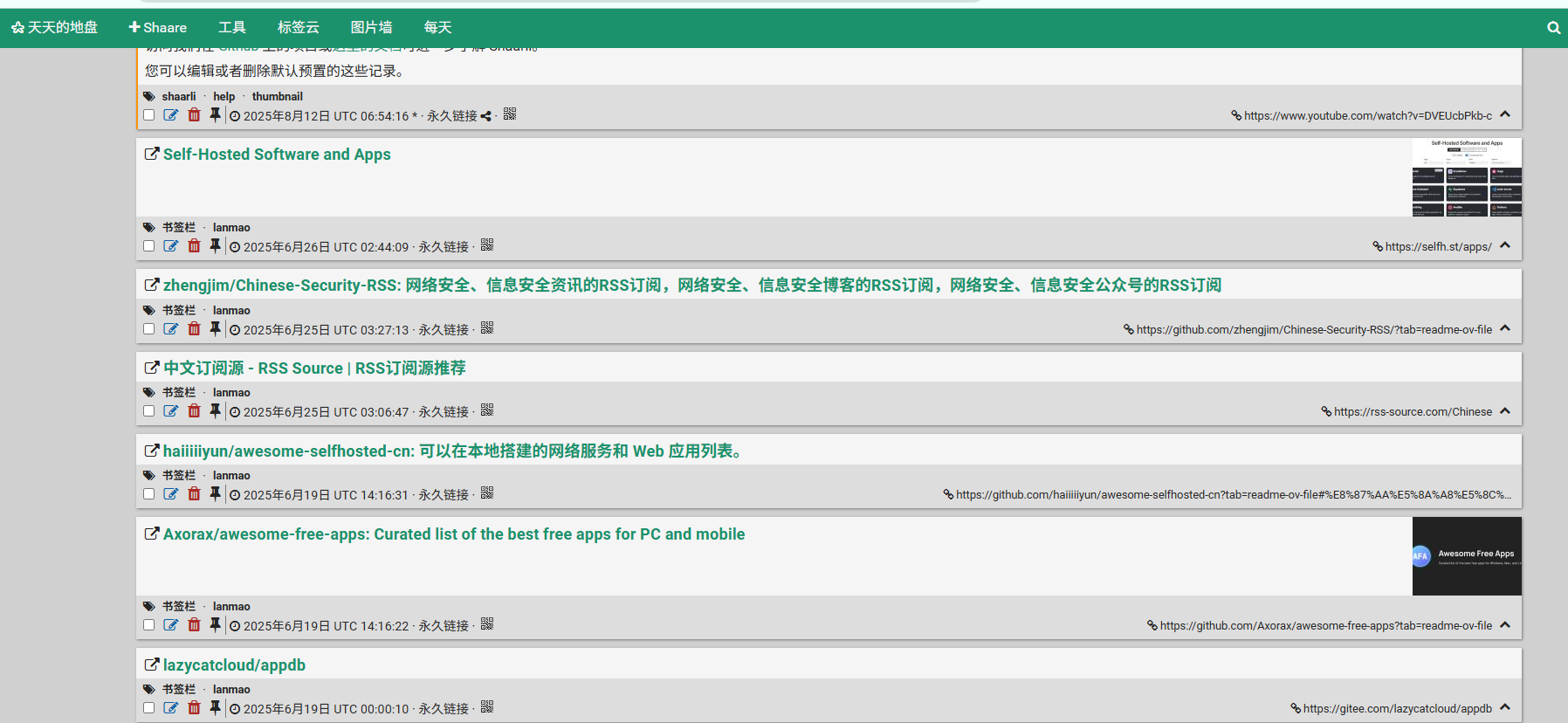Filter by the help tag
Image resolution: width=1568 pixels, height=723 pixels.
224,97
